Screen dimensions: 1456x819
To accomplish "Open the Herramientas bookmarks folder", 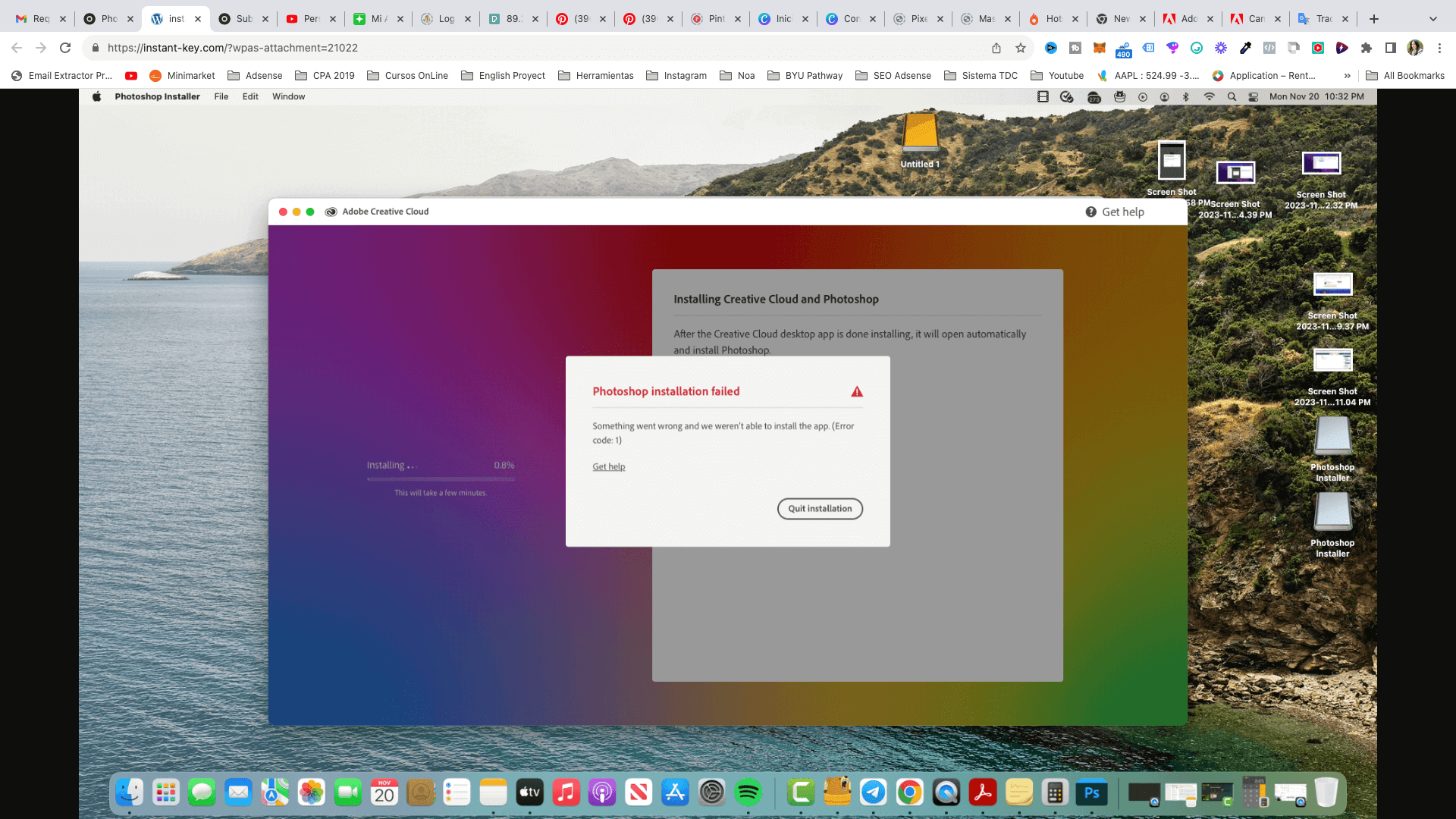I will (x=596, y=76).
